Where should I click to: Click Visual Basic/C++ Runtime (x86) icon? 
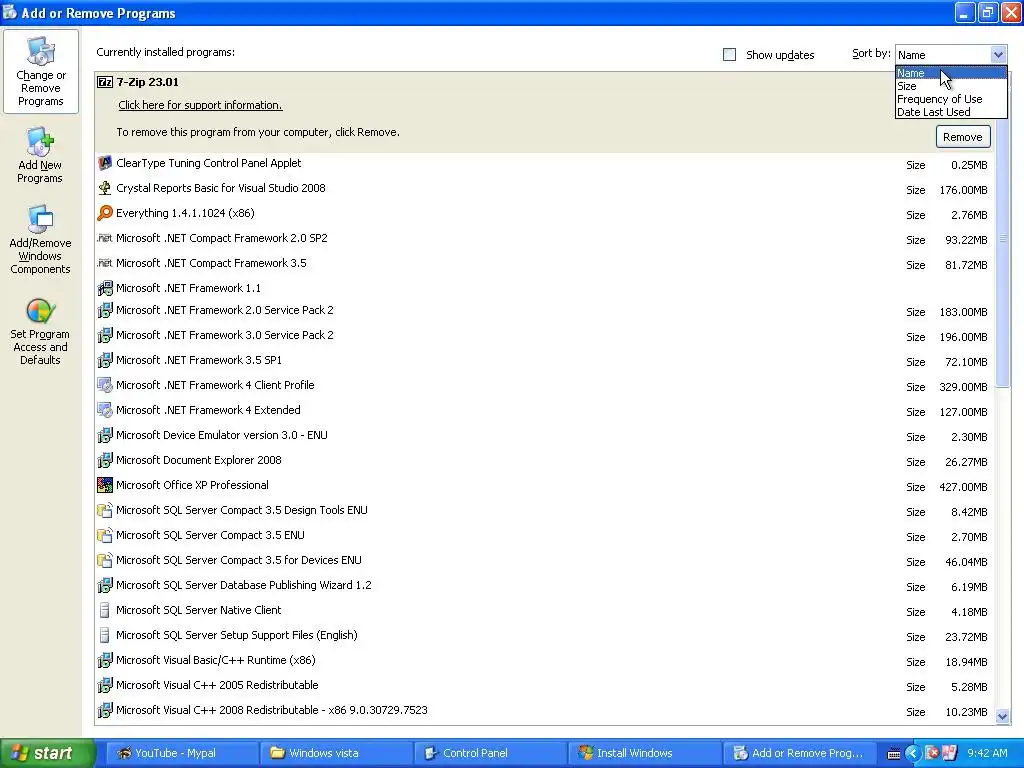pyautogui.click(x=104, y=660)
